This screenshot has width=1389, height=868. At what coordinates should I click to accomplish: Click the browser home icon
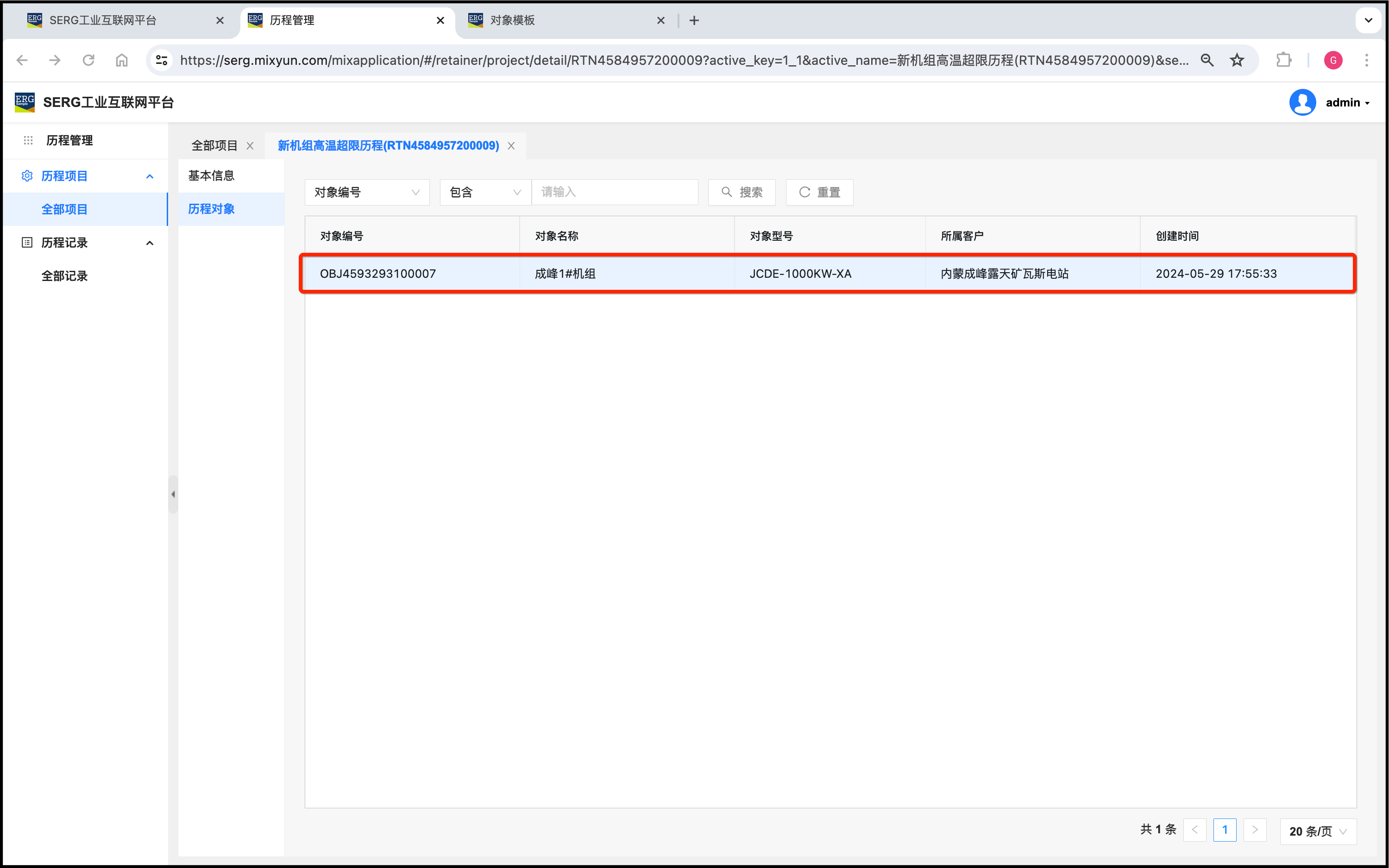pyautogui.click(x=122, y=60)
